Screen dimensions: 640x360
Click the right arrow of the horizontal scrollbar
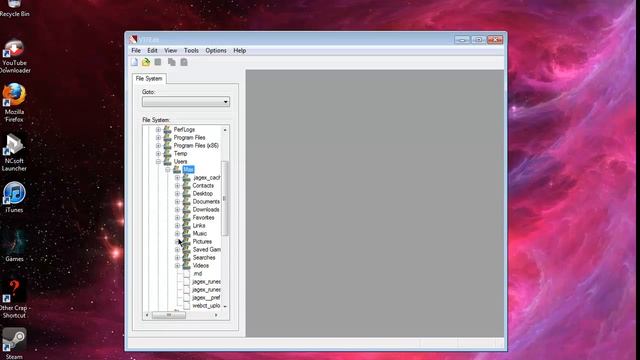(216, 315)
